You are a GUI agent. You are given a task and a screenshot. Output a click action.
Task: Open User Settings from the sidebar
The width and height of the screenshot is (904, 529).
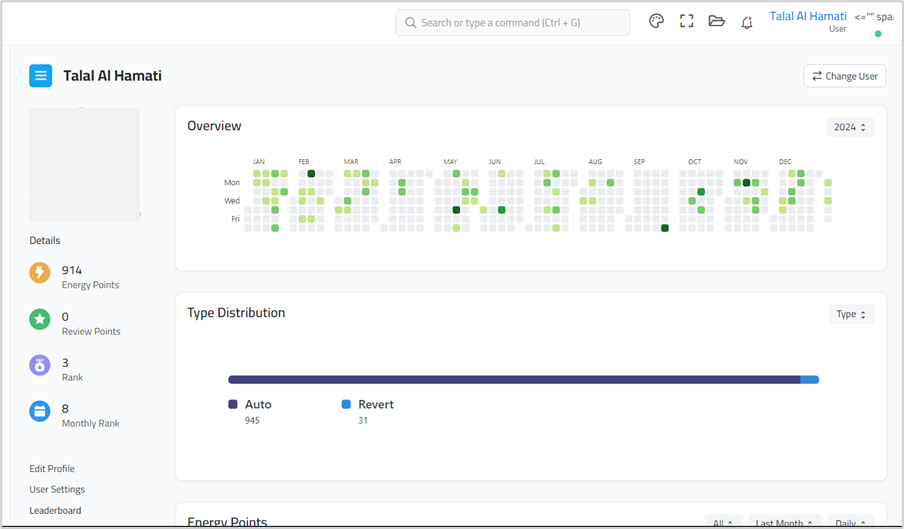click(57, 490)
